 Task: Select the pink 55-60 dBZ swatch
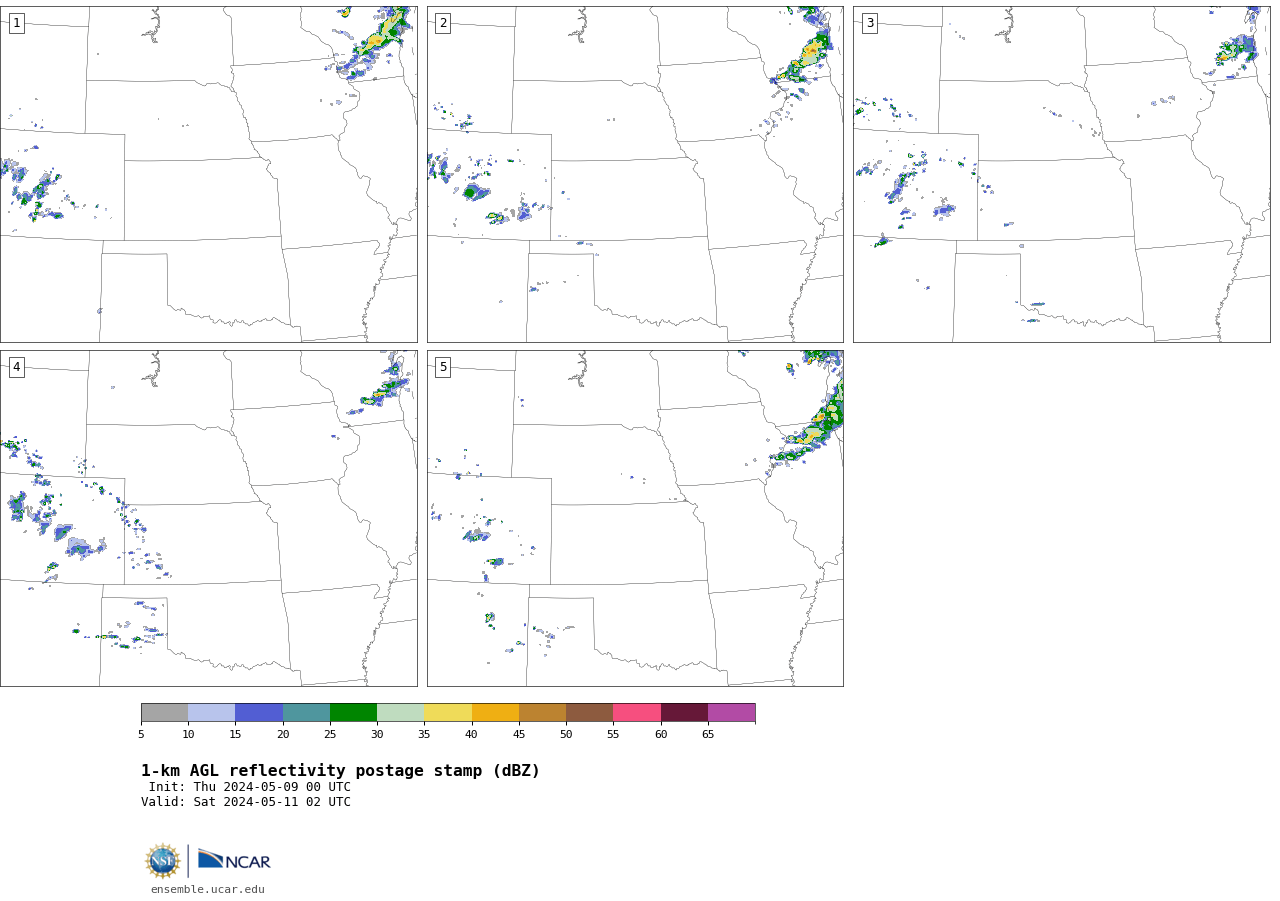637,713
